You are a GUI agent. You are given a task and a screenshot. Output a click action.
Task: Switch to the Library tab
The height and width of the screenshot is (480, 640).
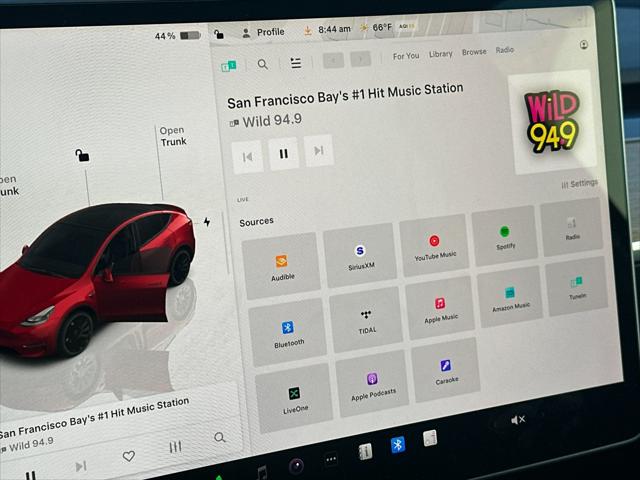[441, 54]
